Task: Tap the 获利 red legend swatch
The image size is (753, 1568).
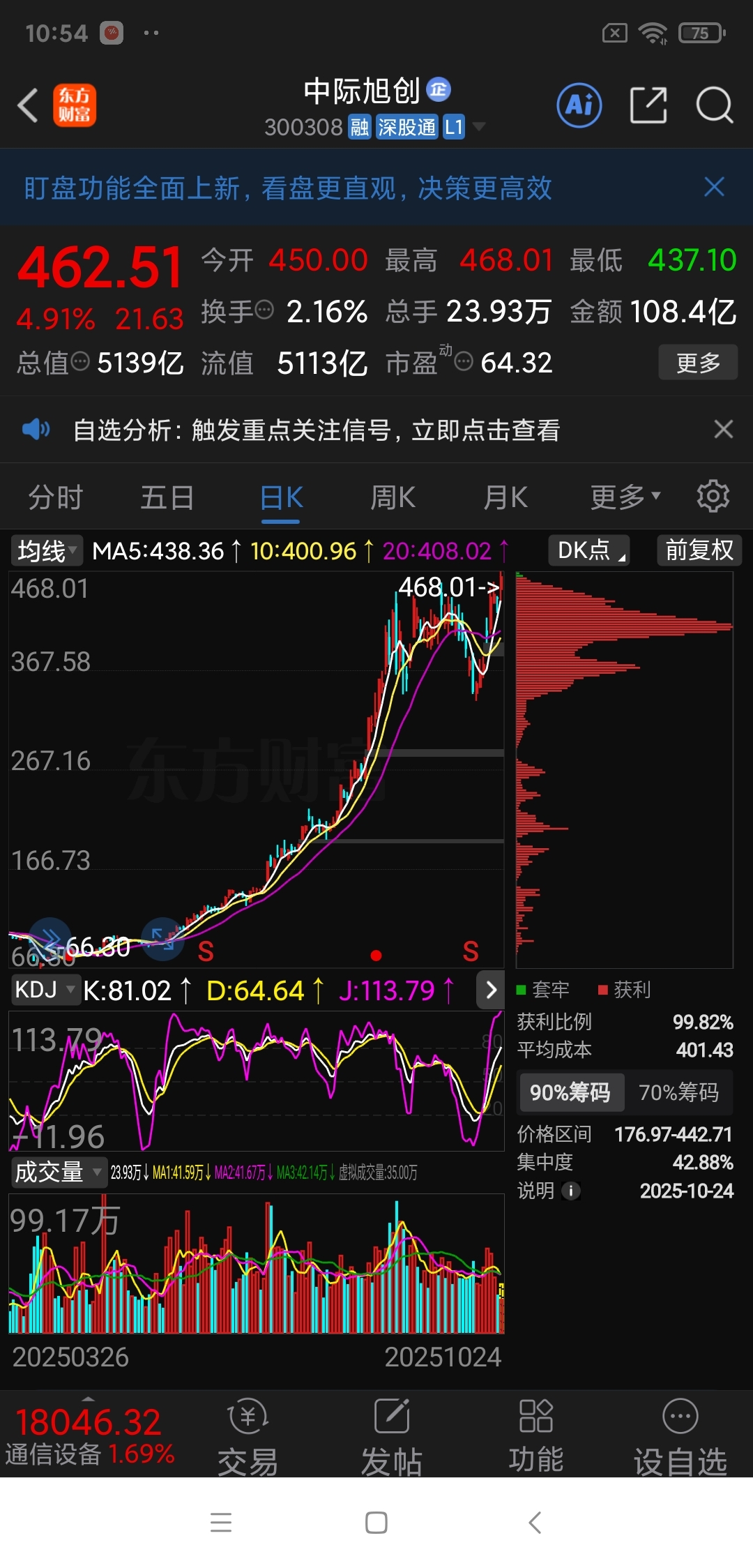Action: [603, 990]
